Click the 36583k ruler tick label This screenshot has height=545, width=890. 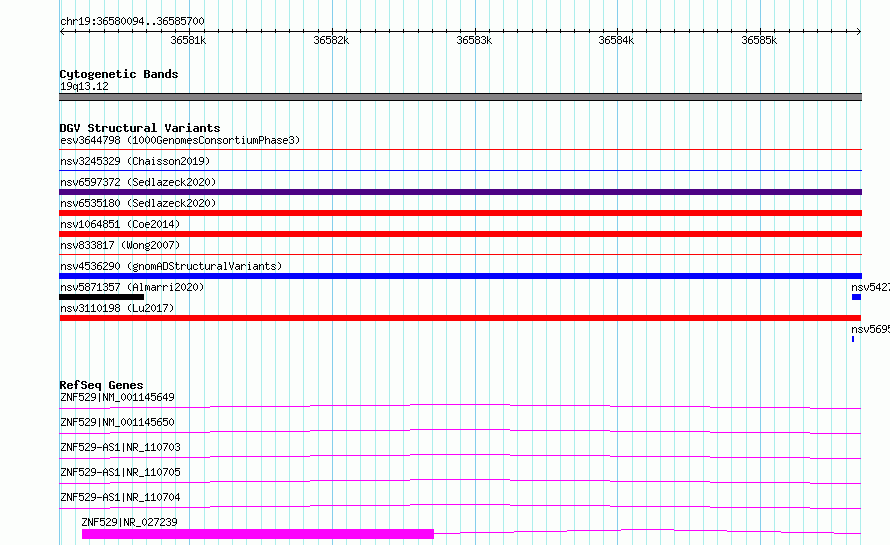pos(475,40)
